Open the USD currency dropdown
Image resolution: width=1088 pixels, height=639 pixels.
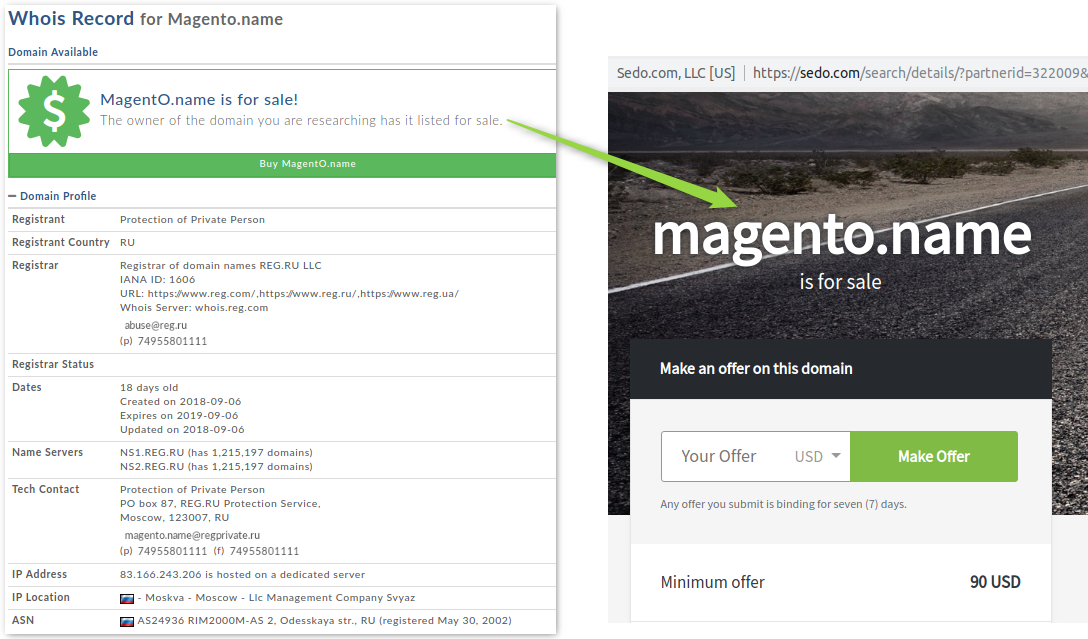tap(818, 457)
